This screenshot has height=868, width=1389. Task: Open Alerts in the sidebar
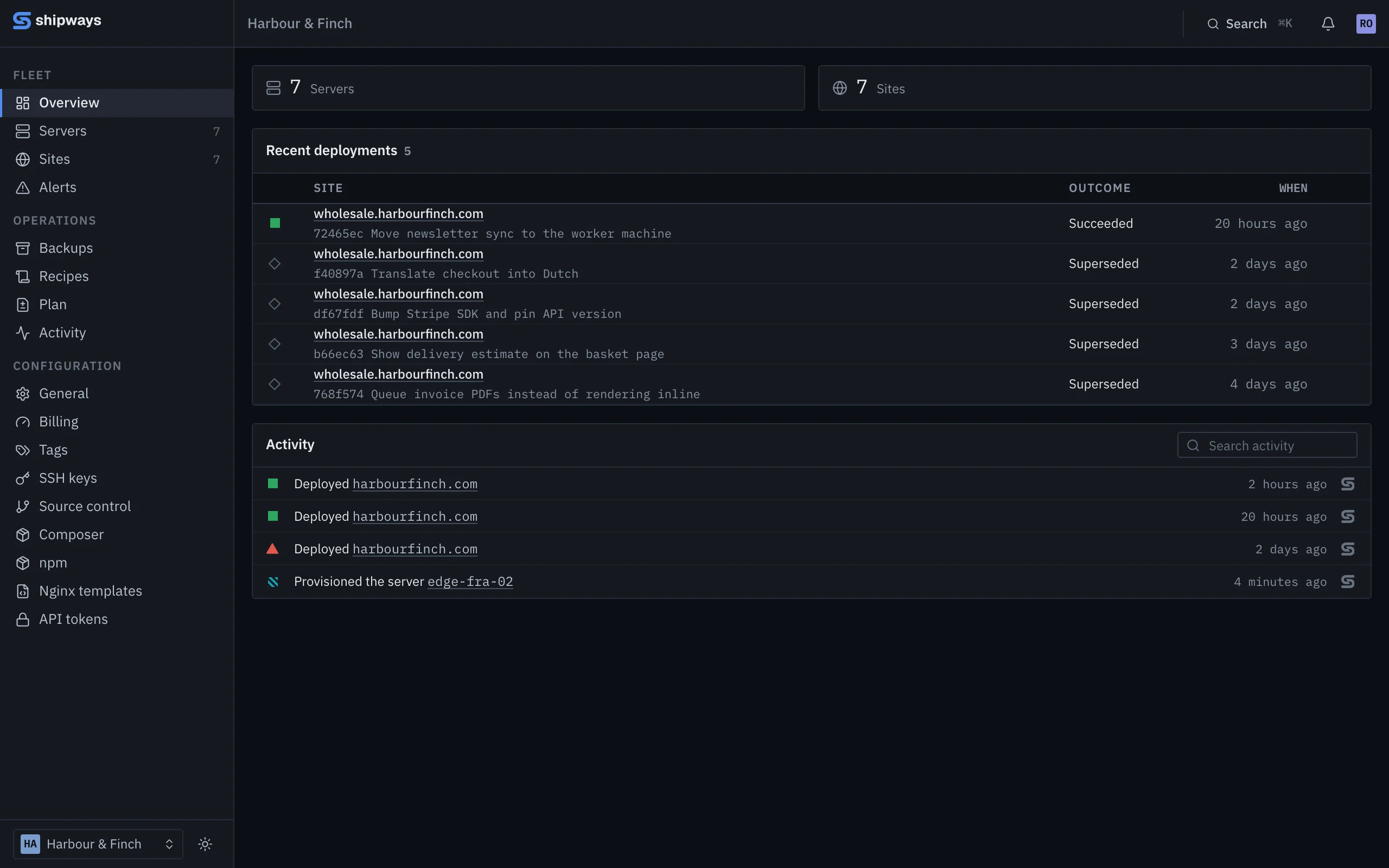(x=117, y=187)
